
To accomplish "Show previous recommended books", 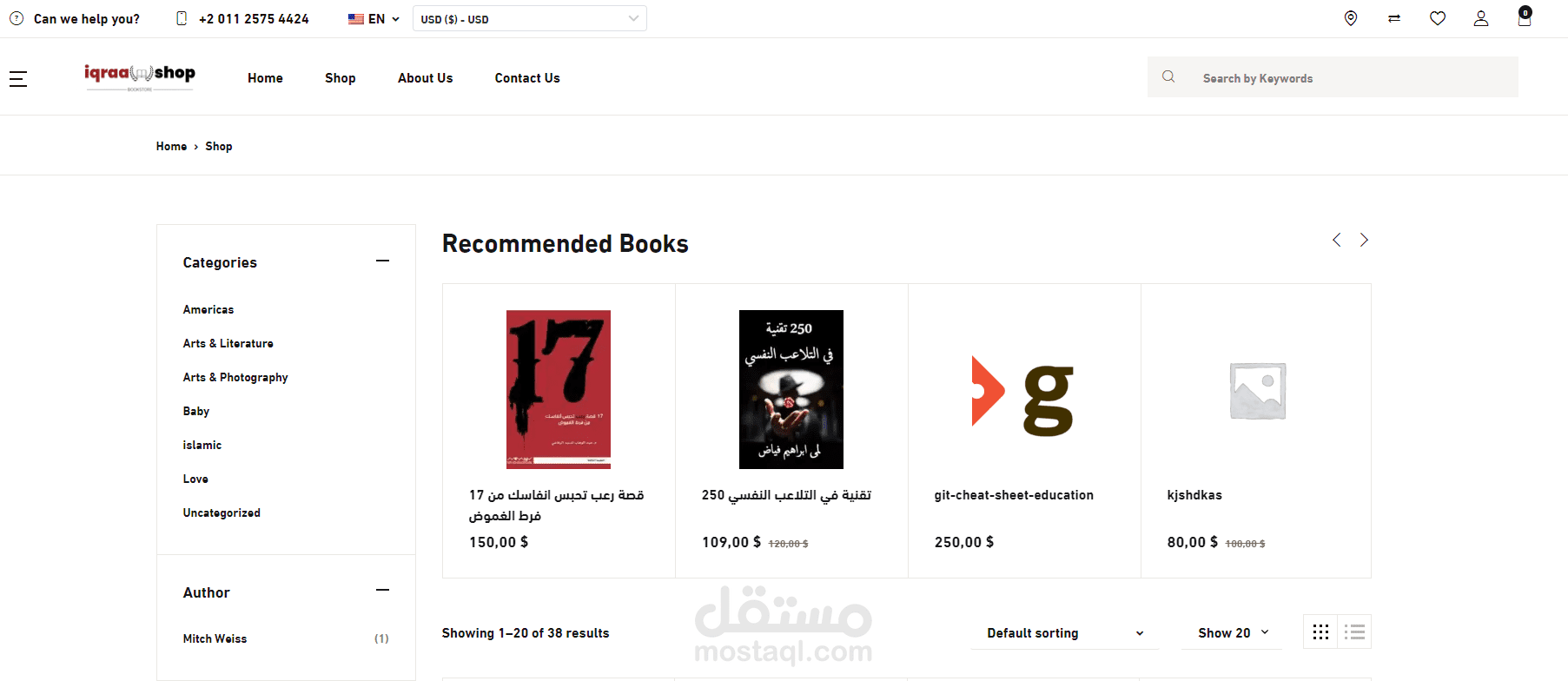I will click(x=1337, y=240).
